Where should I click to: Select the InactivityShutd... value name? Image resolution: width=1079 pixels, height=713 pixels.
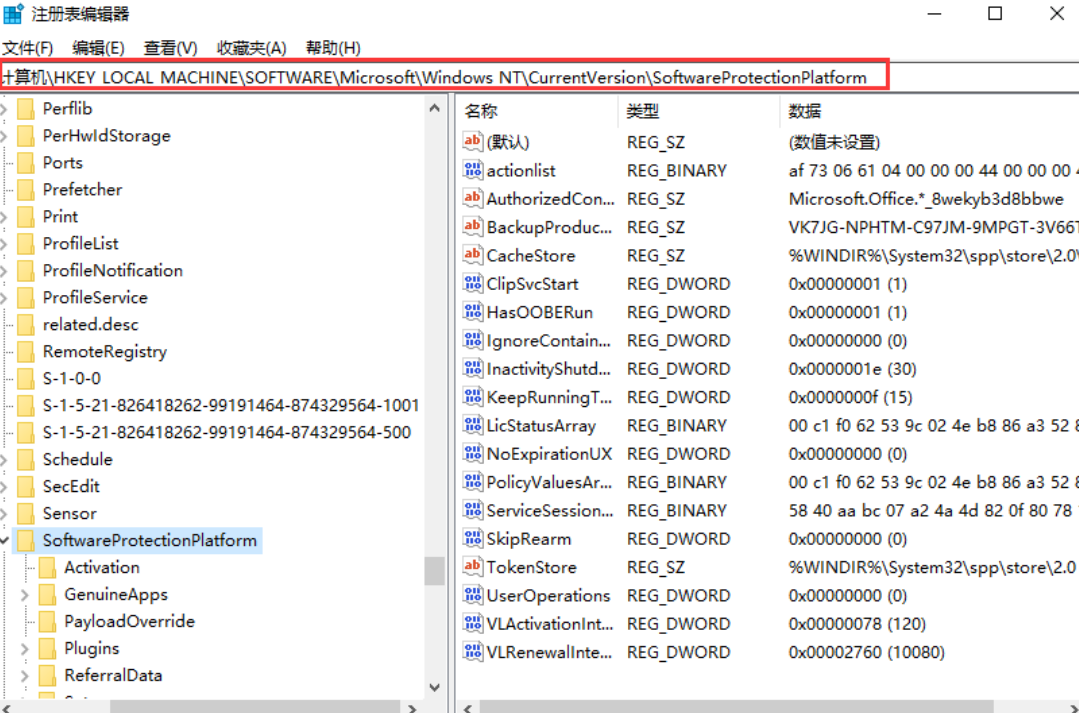click(x=548, y=369)
